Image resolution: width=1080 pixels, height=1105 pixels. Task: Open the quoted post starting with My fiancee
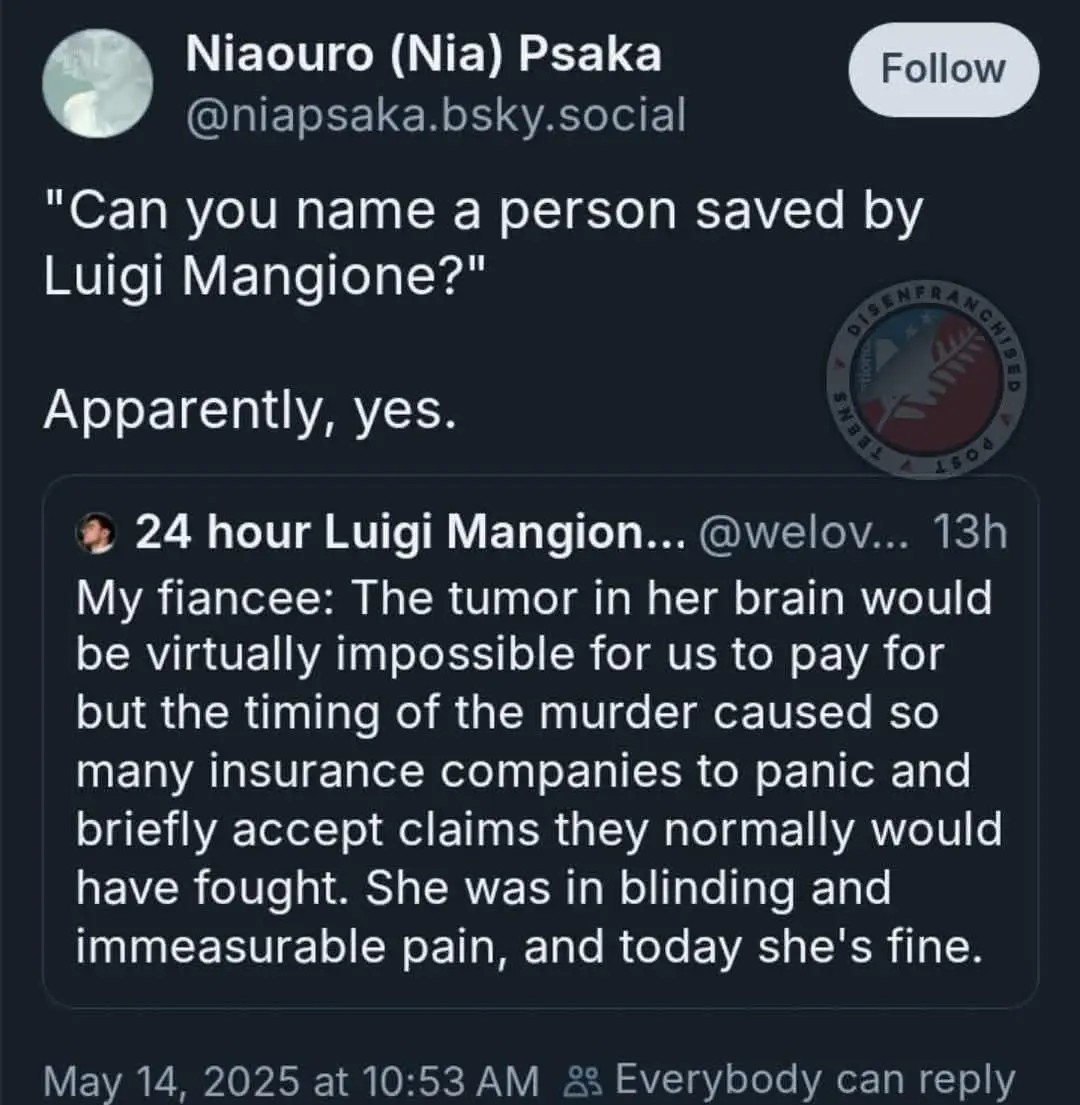pyautogui.click(x=540, y=770)
